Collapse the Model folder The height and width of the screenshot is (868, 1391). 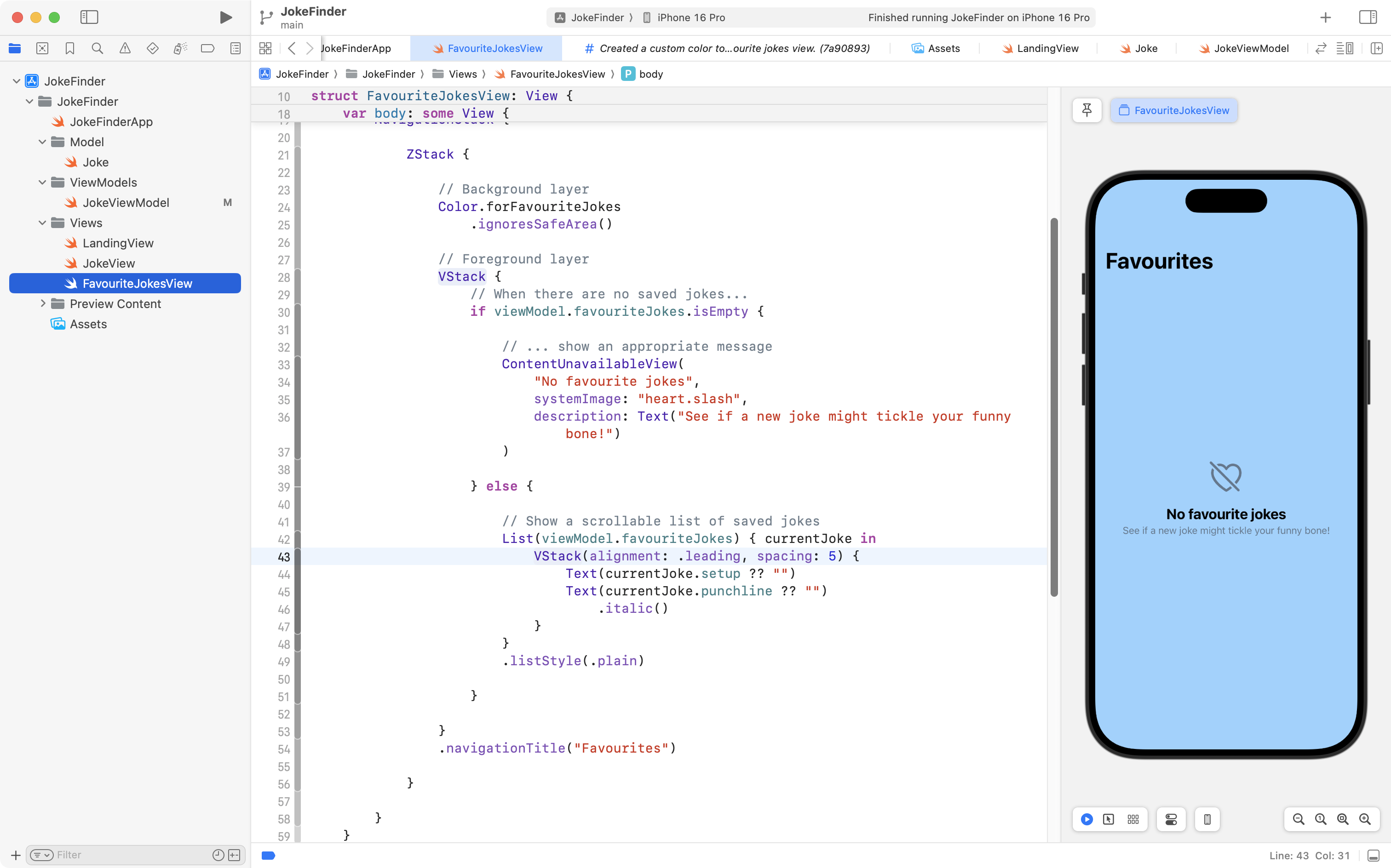tap(42, 142)
